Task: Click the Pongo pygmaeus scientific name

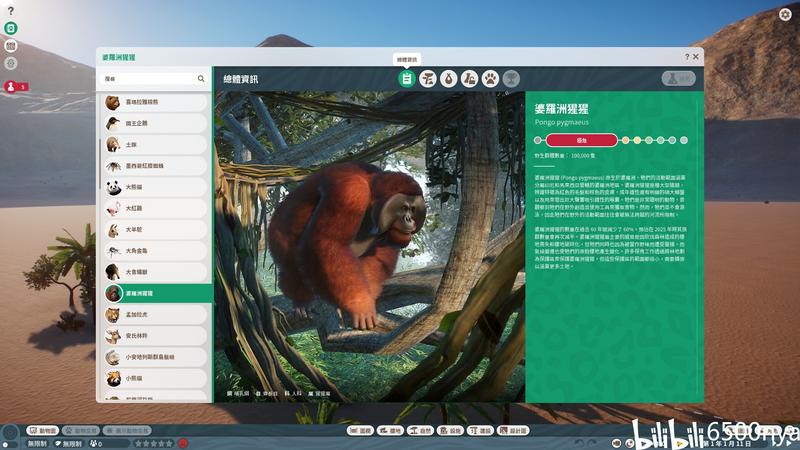Action: click(x=561, y=122)
